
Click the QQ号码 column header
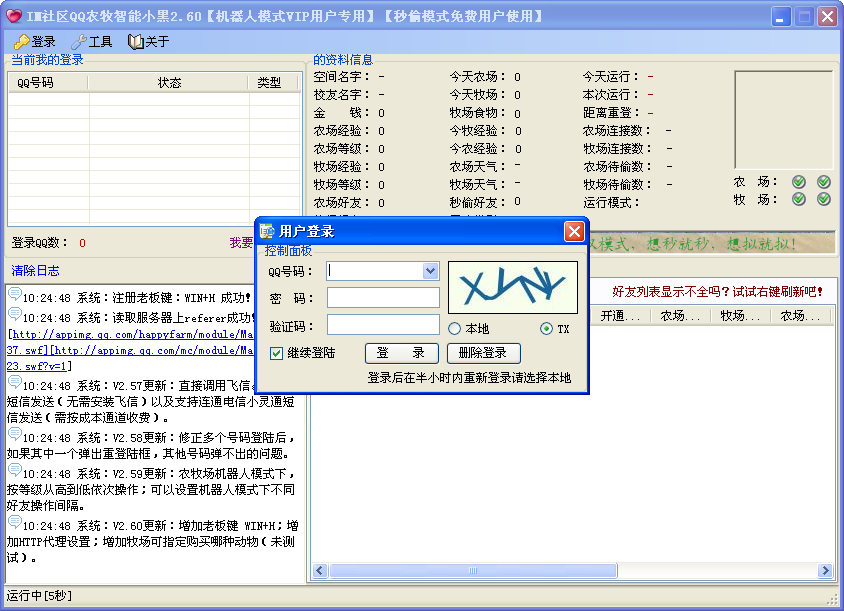pos(48,83)
